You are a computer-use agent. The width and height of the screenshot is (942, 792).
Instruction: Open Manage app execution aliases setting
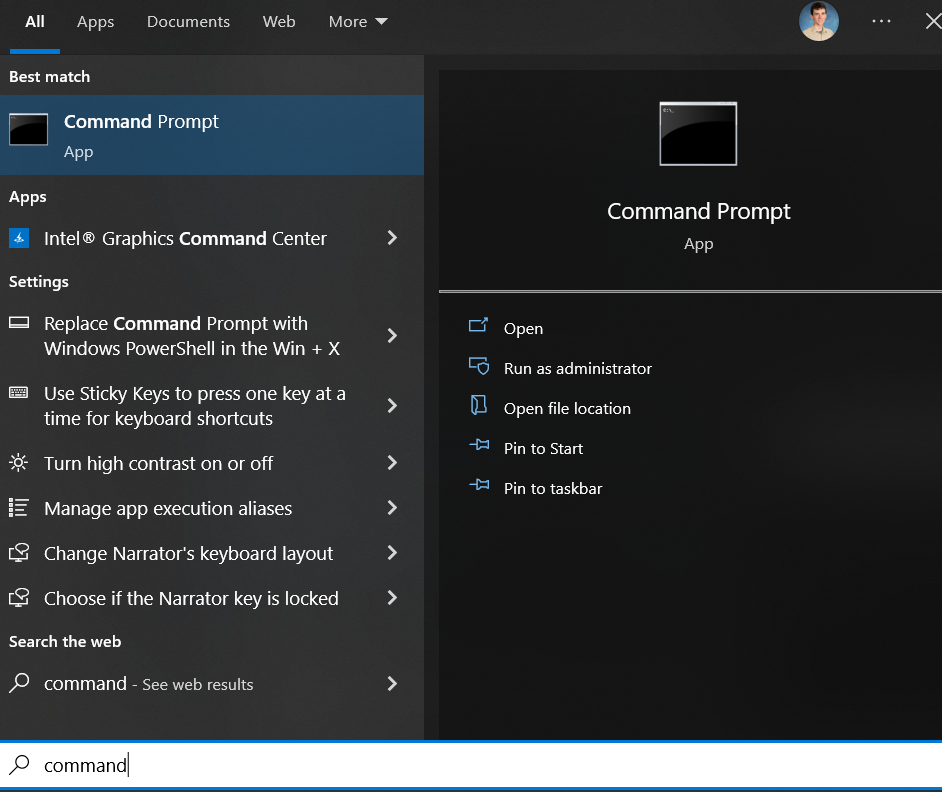(x=168, y=508)
